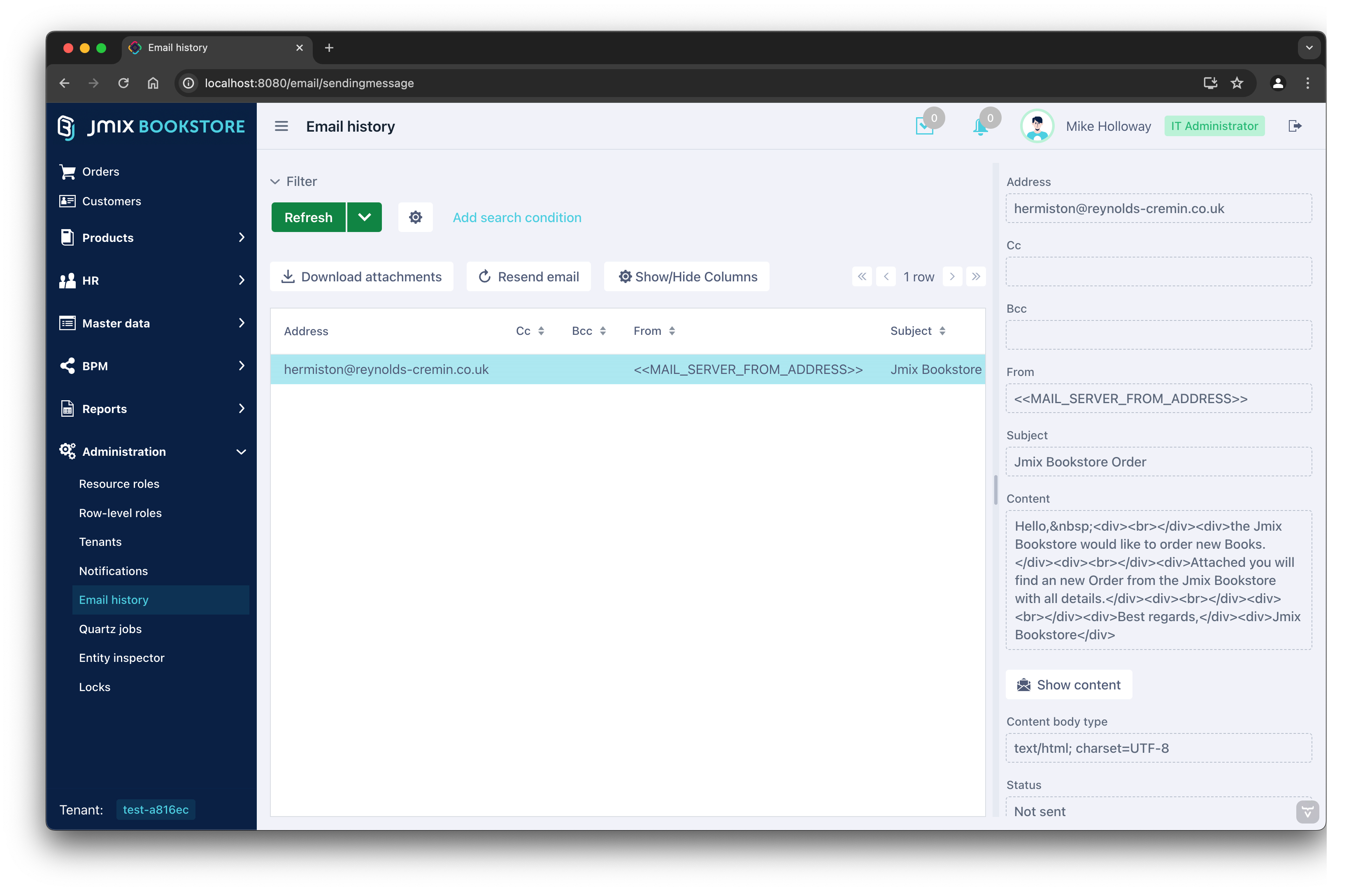Viewport: 1372px width, 891px height.
Task: Click the logout icon beside IT Administrator
Action: pyautogui.click(x=1295, y=126)
